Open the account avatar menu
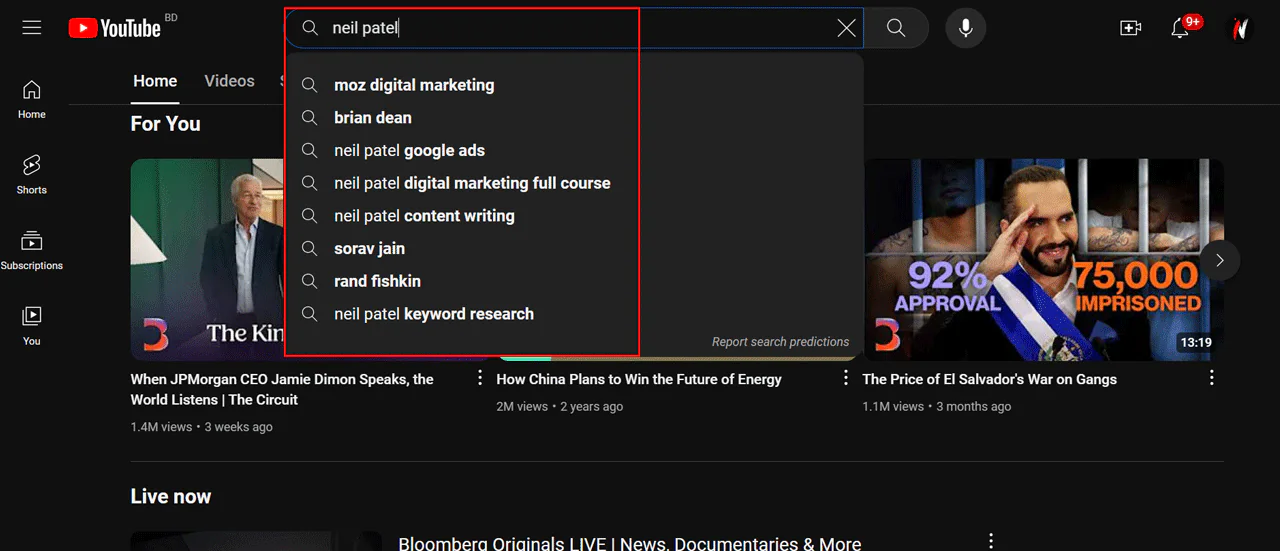 tap(1240, 28)
